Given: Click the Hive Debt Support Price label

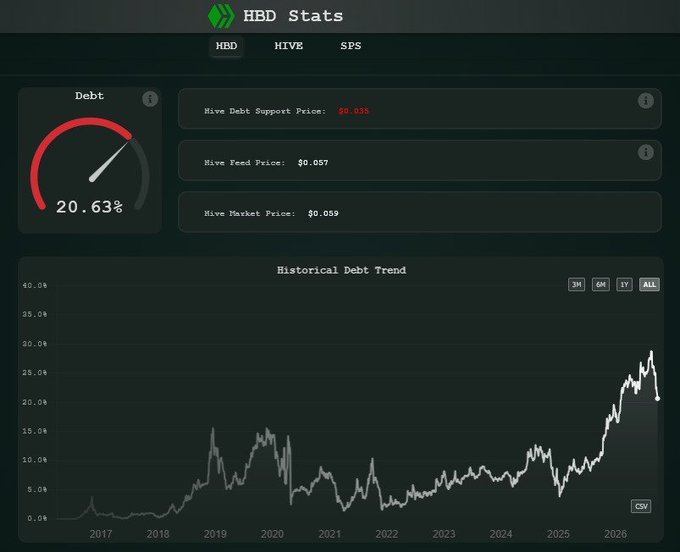Looking at the screenshot, I should coord(265,111).
